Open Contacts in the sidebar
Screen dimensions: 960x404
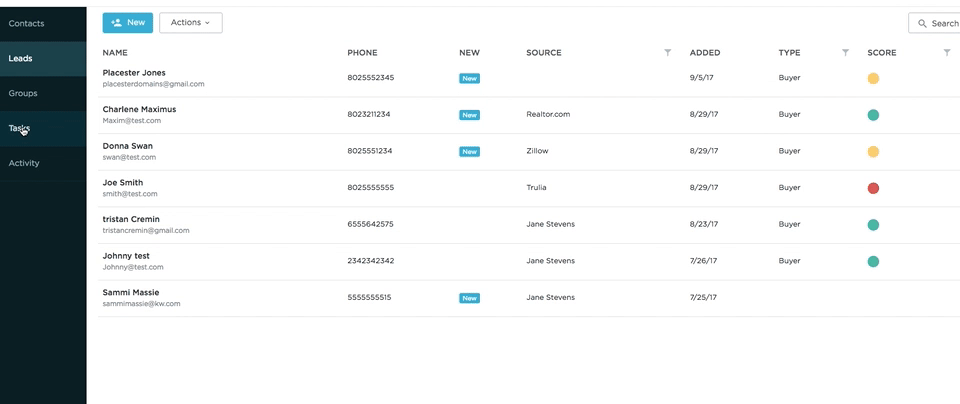(43, 24)
